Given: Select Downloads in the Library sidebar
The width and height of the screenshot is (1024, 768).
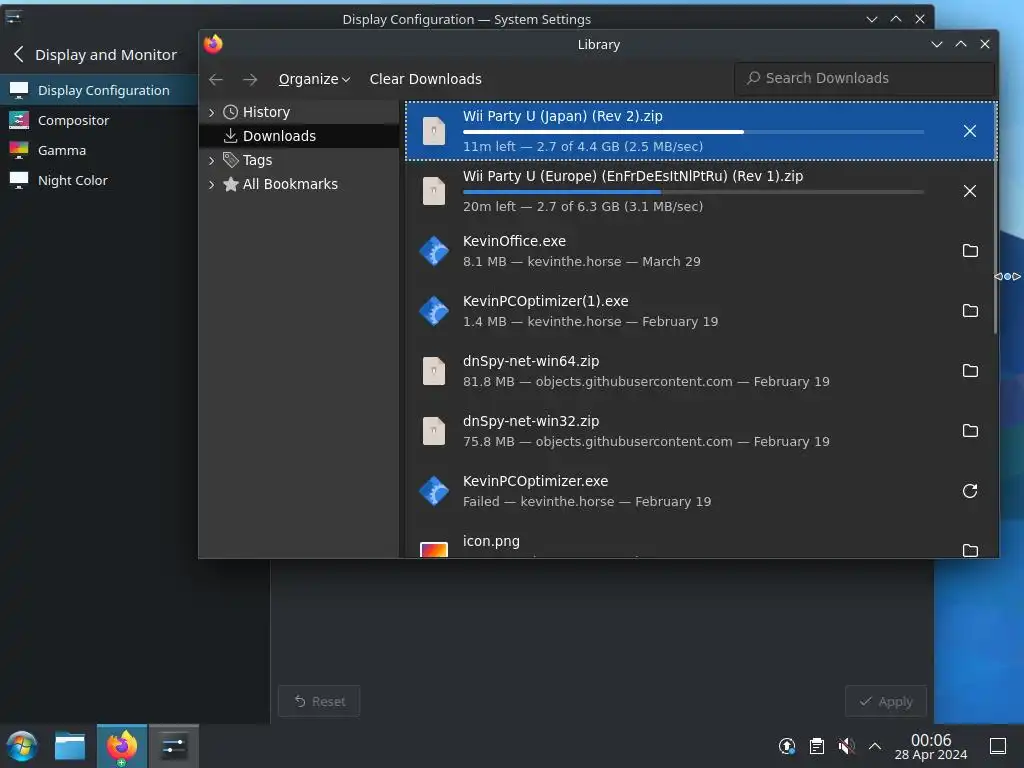Looking at the screenshot, I should (x=299, y=136).
